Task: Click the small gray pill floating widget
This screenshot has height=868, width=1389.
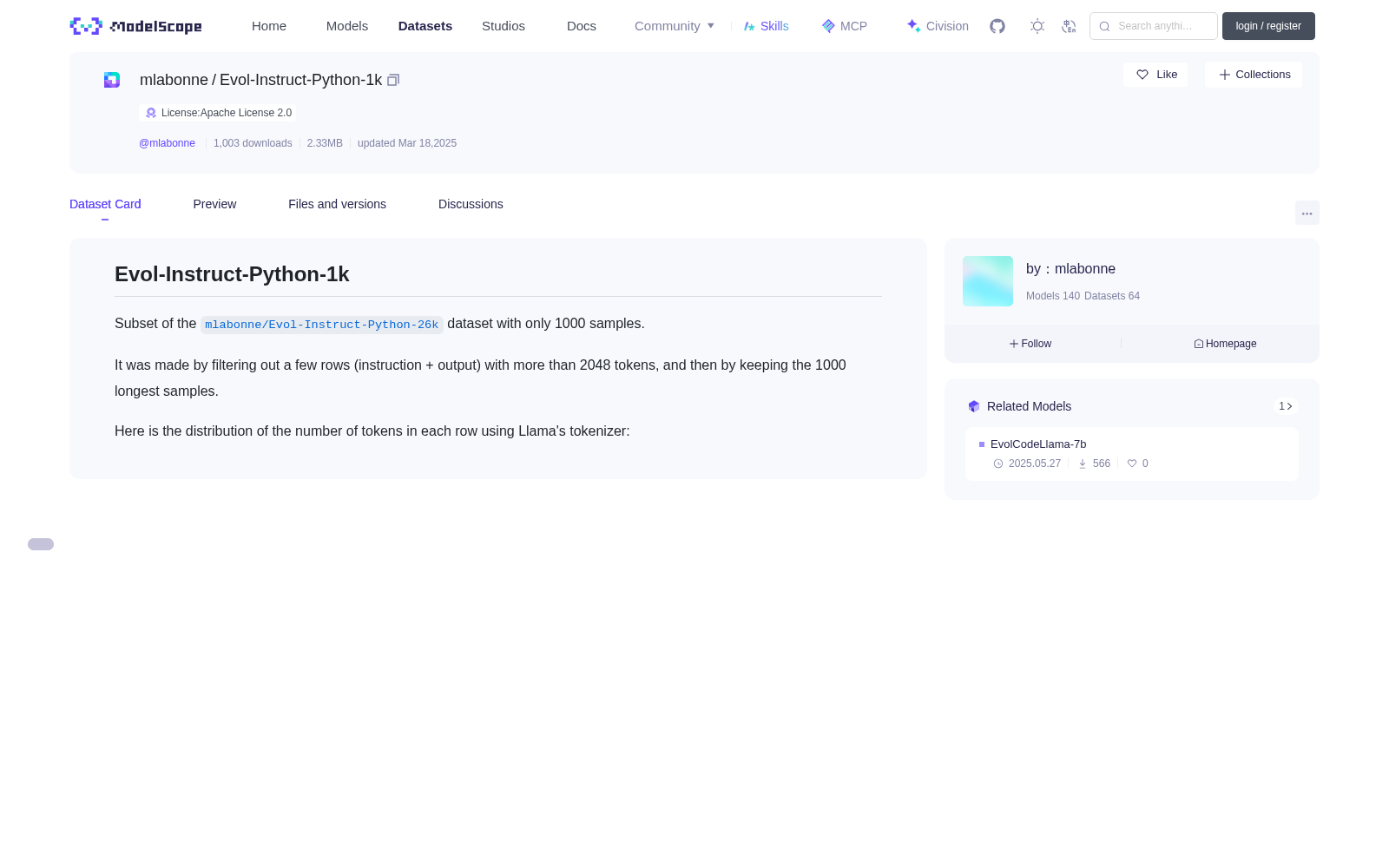Action: [x=41, y=544]
